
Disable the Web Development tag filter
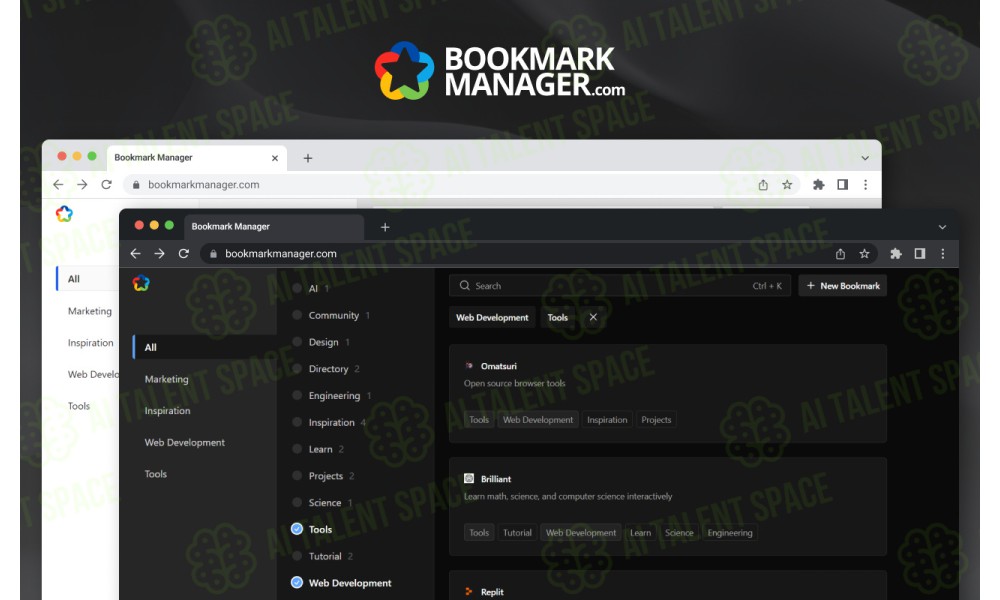pos(297,582)
